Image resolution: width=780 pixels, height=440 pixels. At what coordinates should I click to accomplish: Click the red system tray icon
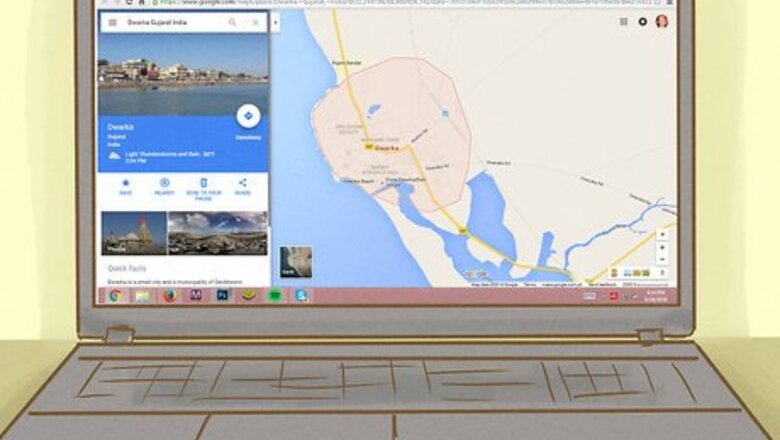click(x=613, y=296)
